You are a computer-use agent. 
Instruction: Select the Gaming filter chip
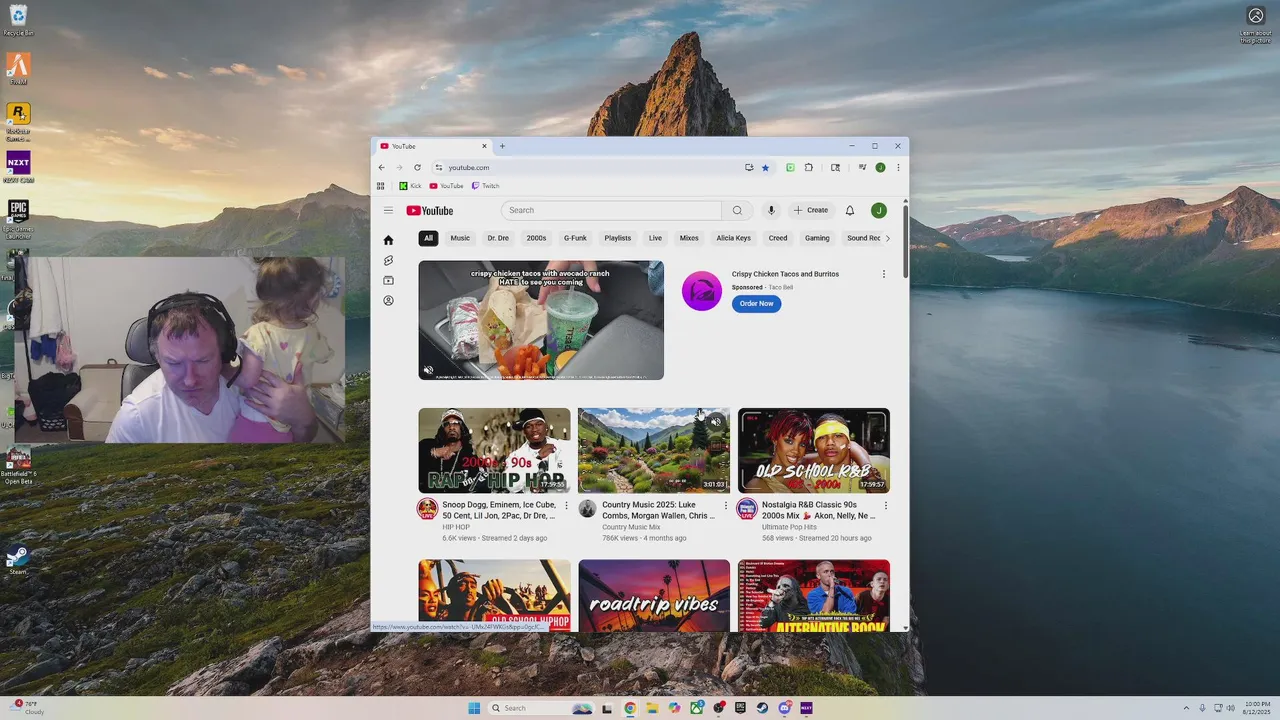point(817,238)
